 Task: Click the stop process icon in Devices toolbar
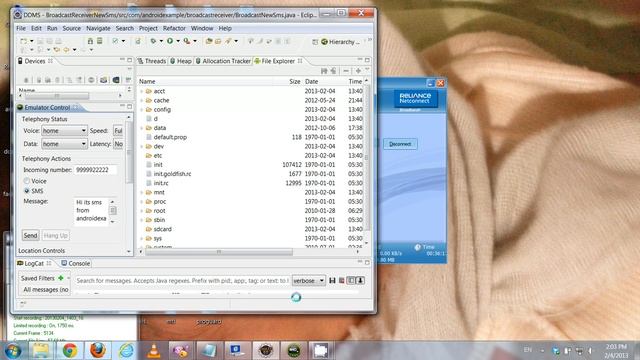(x=91, y=80)
